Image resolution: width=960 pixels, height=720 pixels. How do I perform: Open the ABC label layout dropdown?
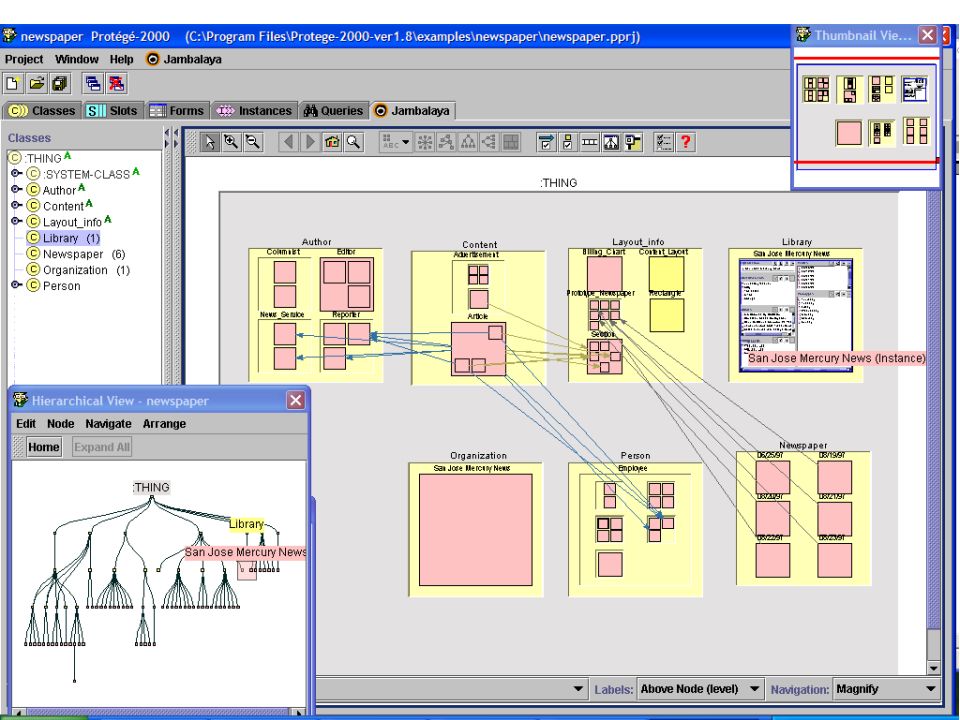(396, 143)
